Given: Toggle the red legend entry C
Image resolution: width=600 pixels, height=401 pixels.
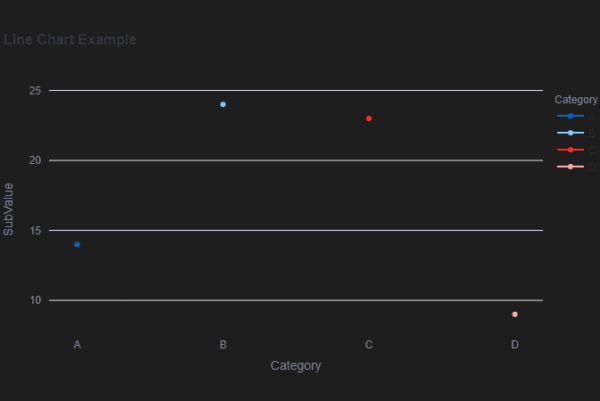Looking at the screenshot, I should point(576,150).
